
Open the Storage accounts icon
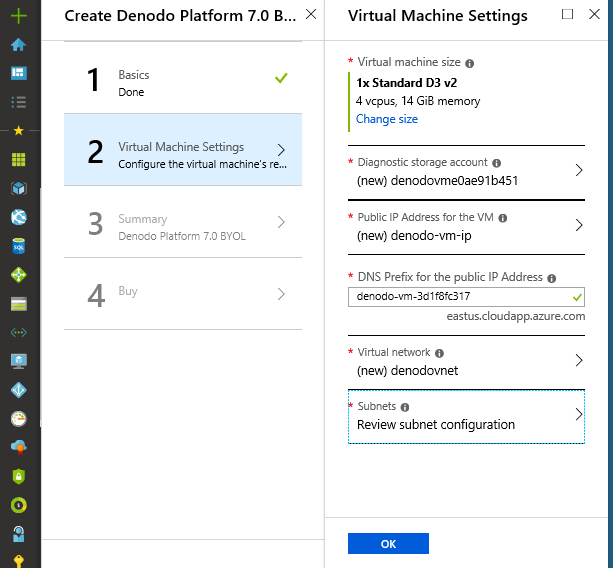(x=18, y=304)
